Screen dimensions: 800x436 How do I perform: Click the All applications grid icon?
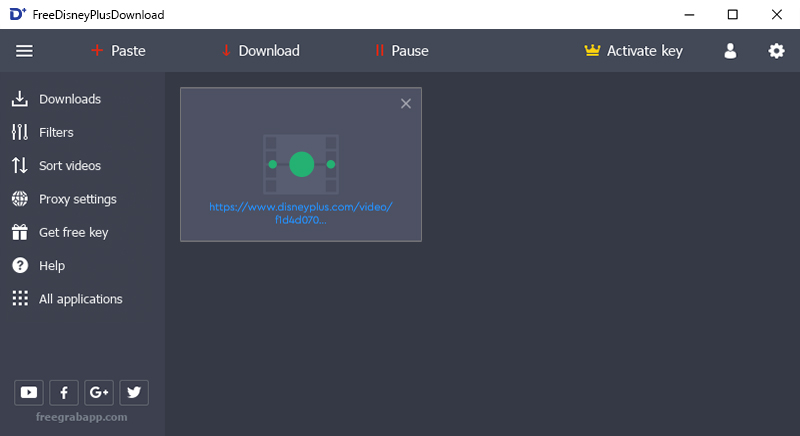tap(20, 298)
